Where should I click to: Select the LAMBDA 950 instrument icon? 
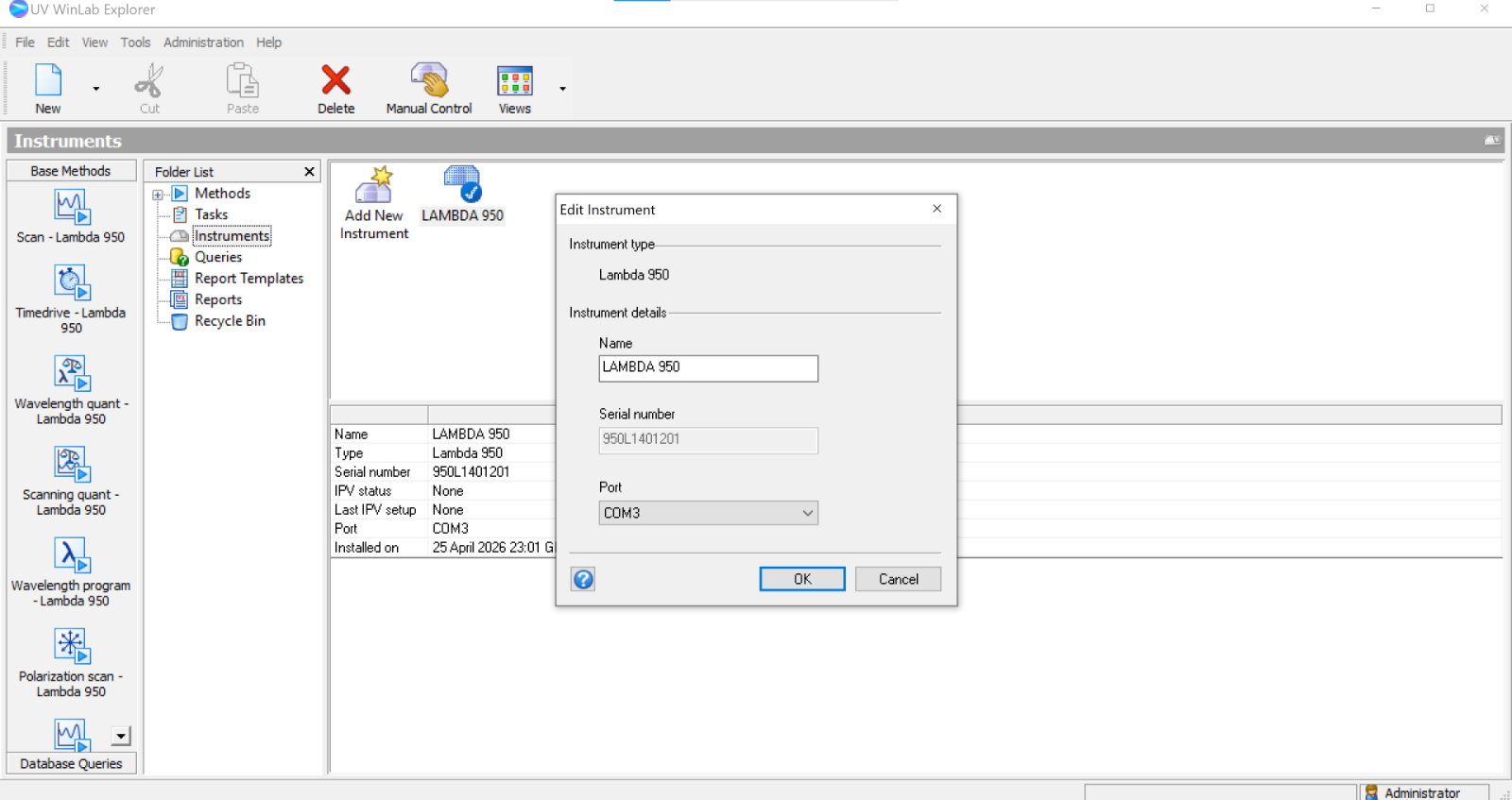click(x=462, y=184)
